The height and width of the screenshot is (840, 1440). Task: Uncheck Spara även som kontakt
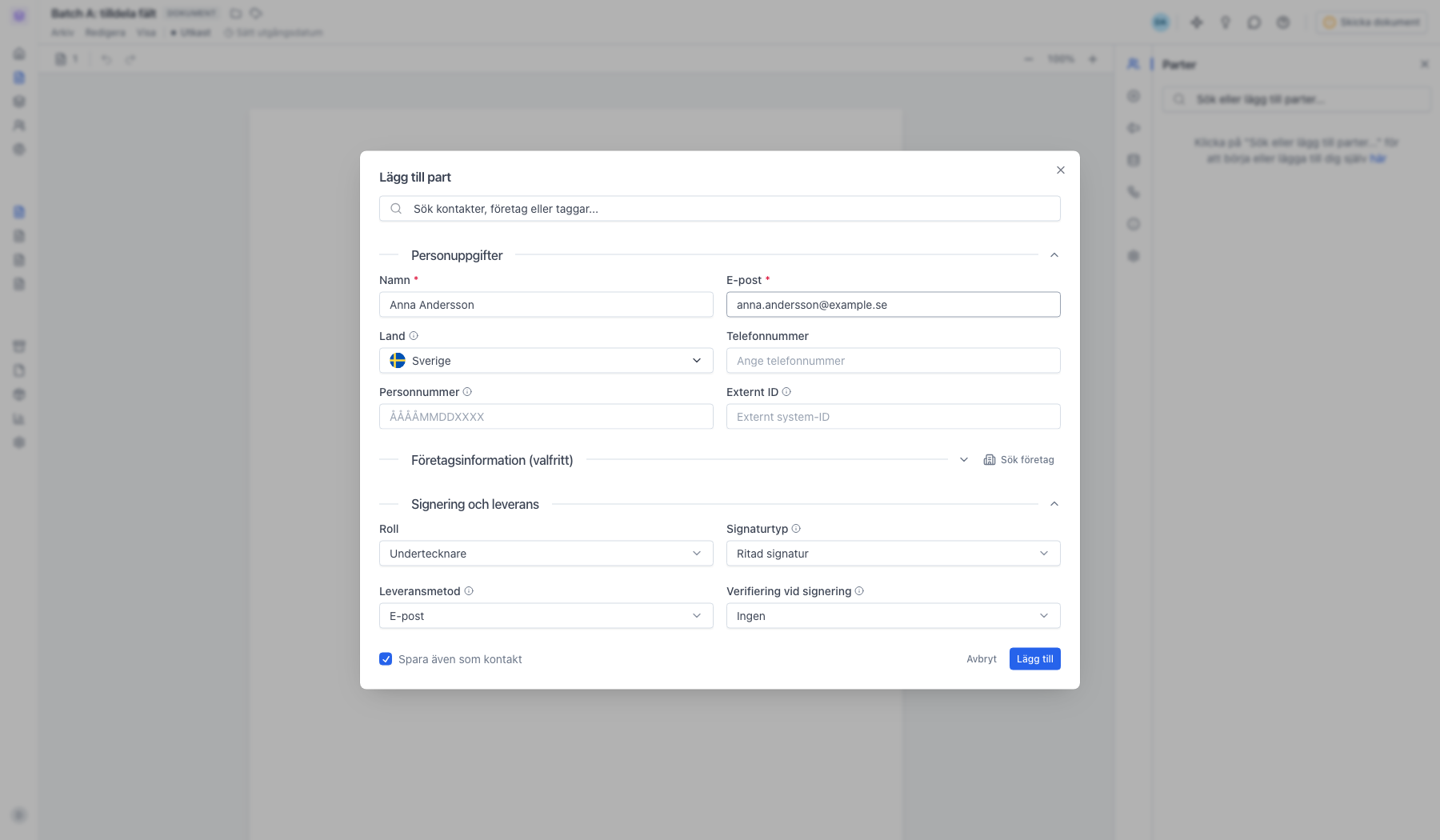pos(386,659)
